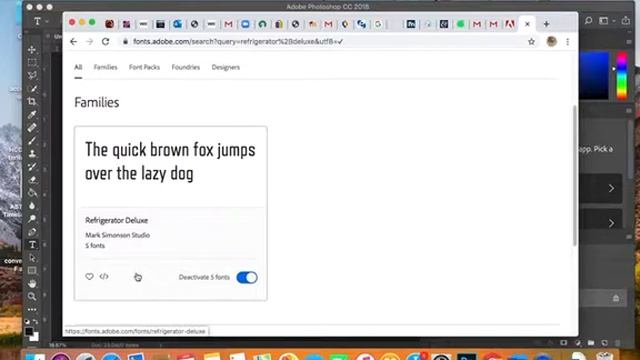Select the Dodge tool

click(32, 219)
